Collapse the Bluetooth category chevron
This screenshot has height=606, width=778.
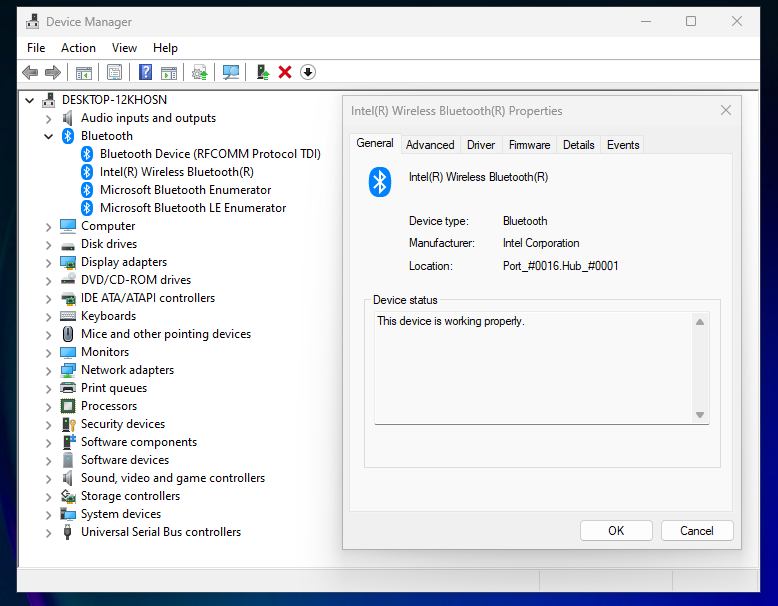point(49,136)
